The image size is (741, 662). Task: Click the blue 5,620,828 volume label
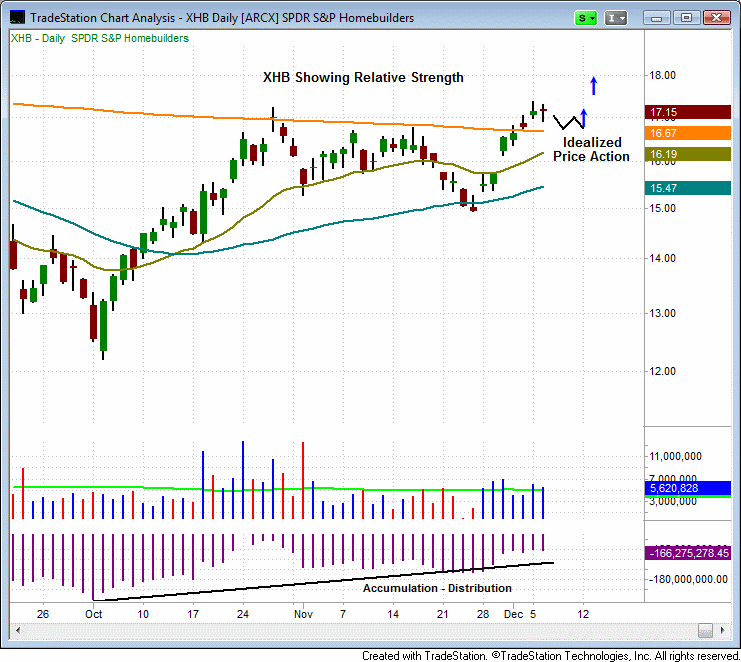(x=688, y=488)
